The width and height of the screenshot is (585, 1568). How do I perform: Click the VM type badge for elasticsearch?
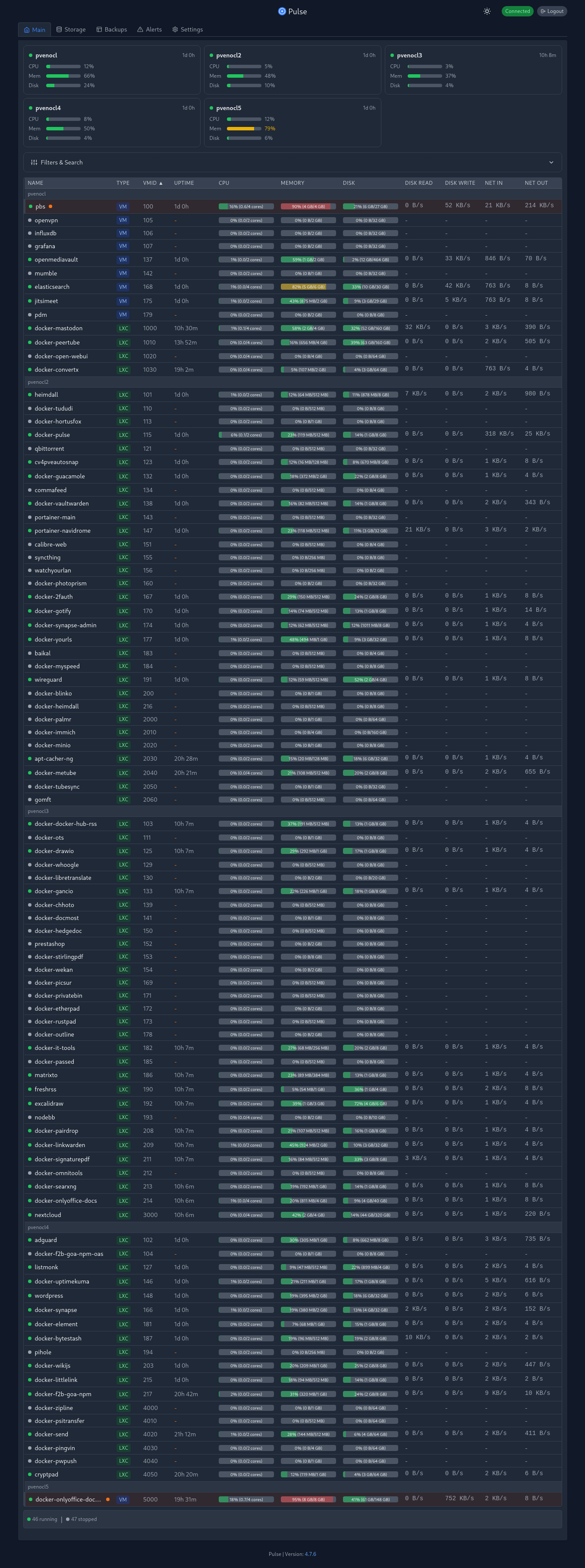pyautogui.click(x=123, y=287)
